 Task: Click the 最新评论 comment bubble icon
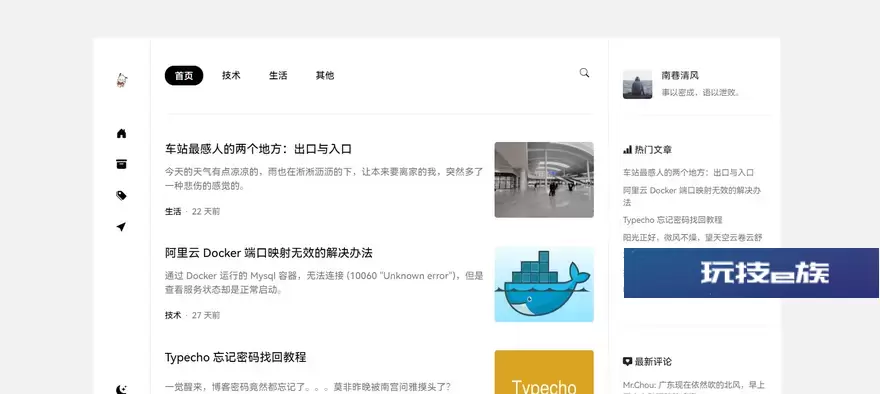(x=627, y=362)
